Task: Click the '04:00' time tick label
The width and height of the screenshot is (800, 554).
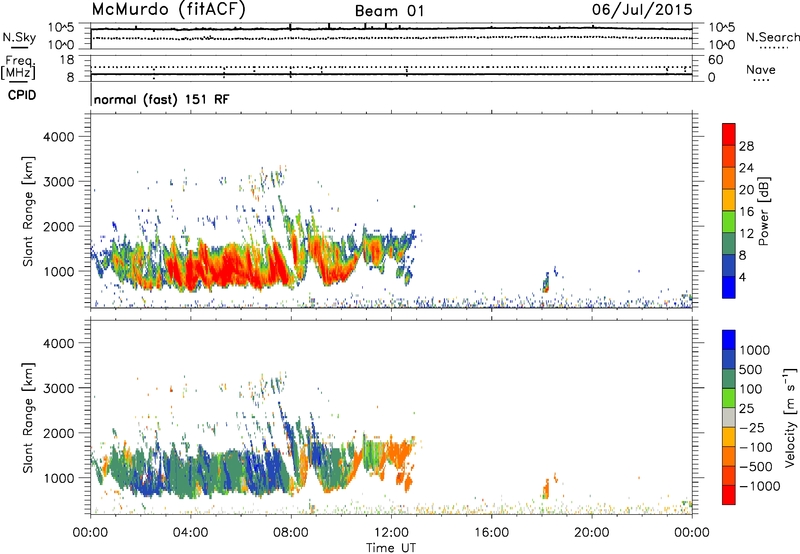Action: (x=190, y=533)
